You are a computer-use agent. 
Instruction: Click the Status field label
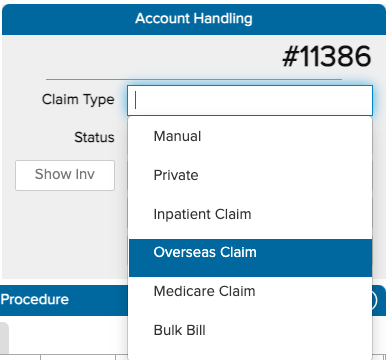click(x=94, y=137)
